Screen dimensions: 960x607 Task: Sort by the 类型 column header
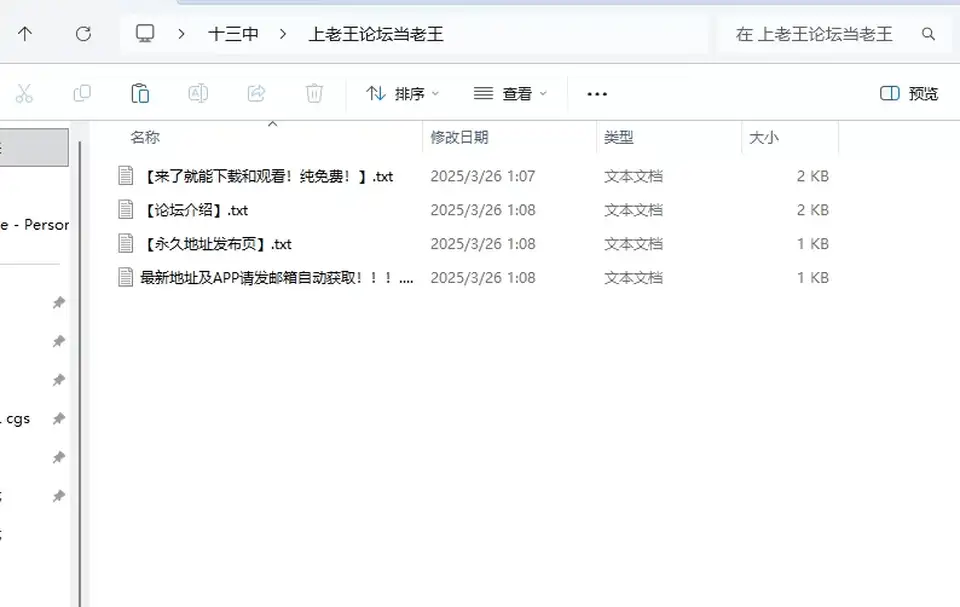(x=618, y=137)
